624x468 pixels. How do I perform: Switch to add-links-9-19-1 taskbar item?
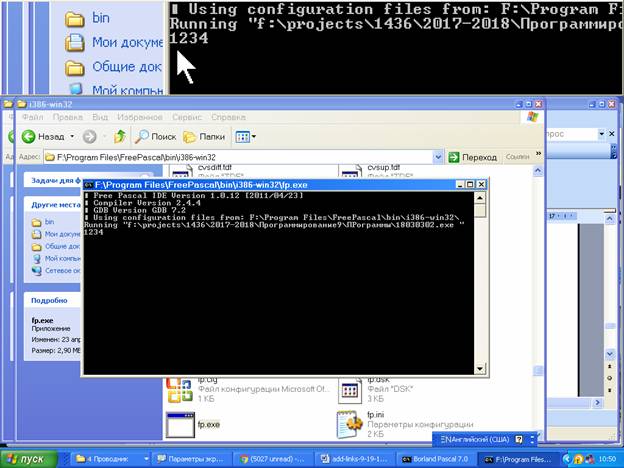pos(355,459)
